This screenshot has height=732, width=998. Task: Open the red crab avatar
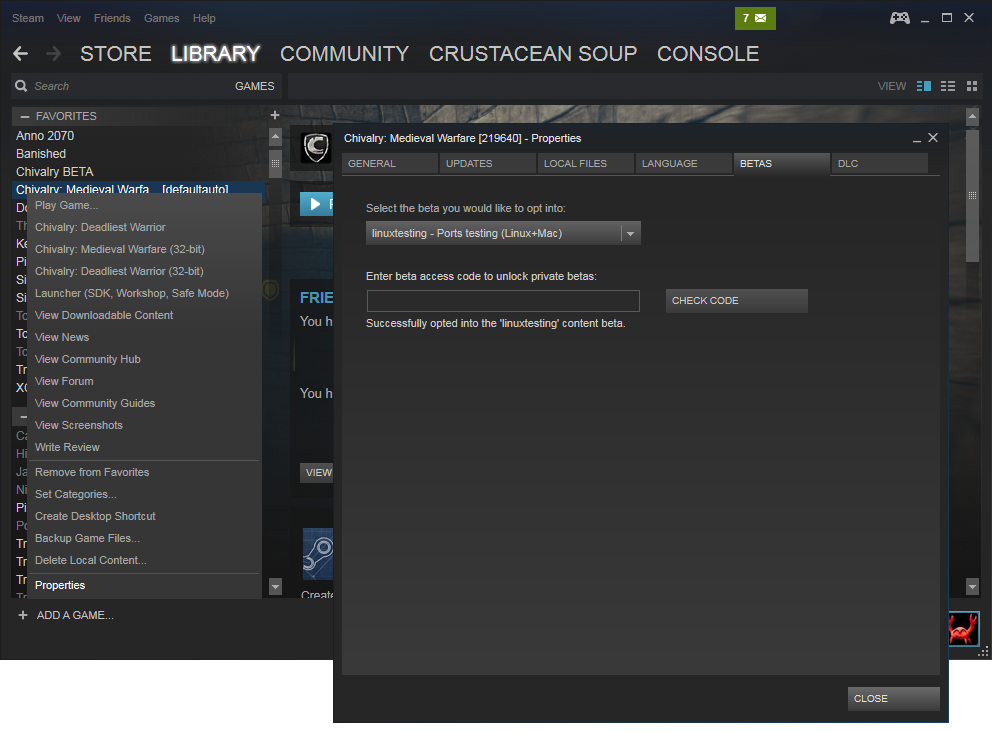pyautogui.click(x=964, y=629)
